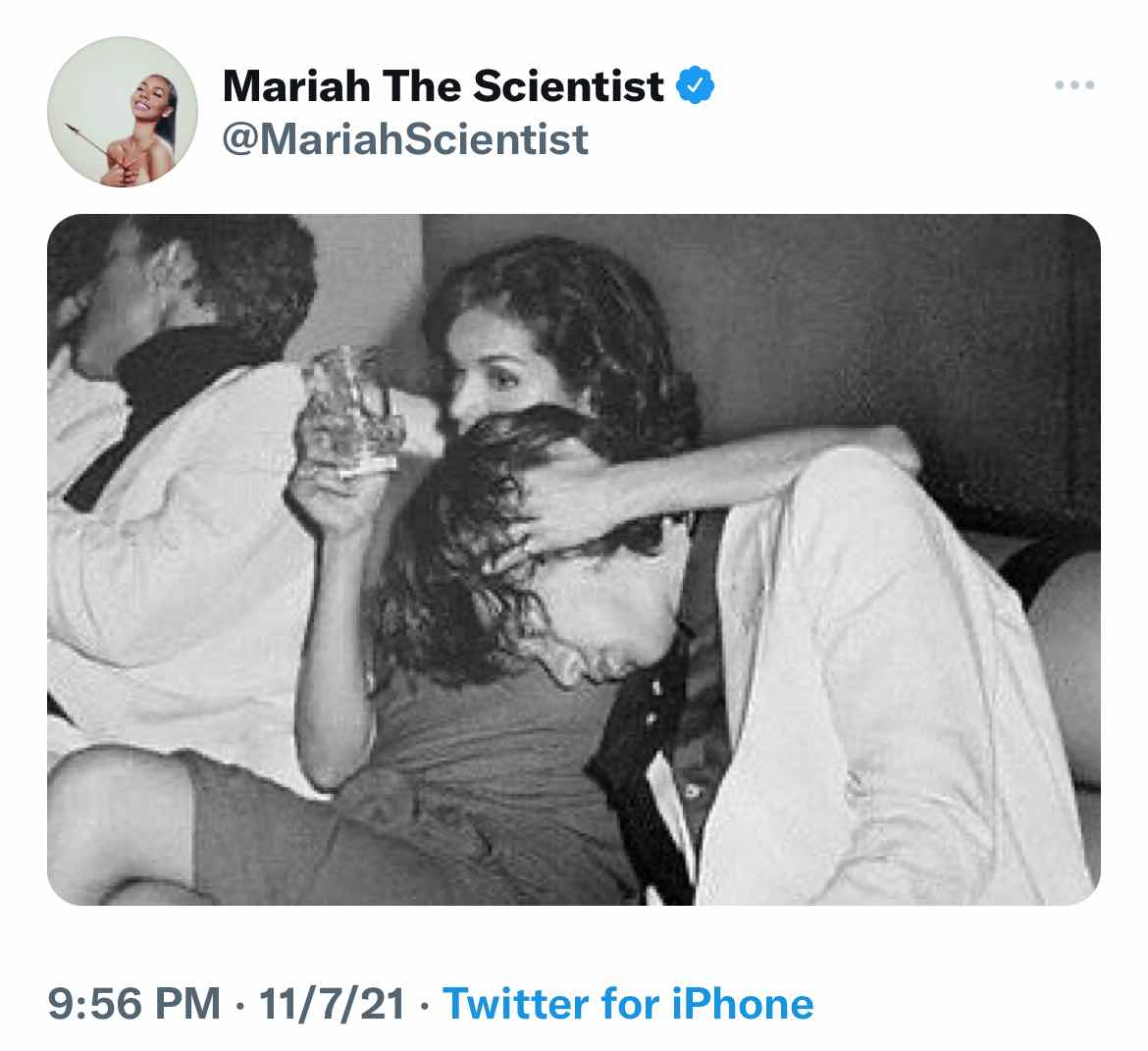1148x1051 pixels.
Task: Open the three-dot more options menu
Action: pos(1074,85)
